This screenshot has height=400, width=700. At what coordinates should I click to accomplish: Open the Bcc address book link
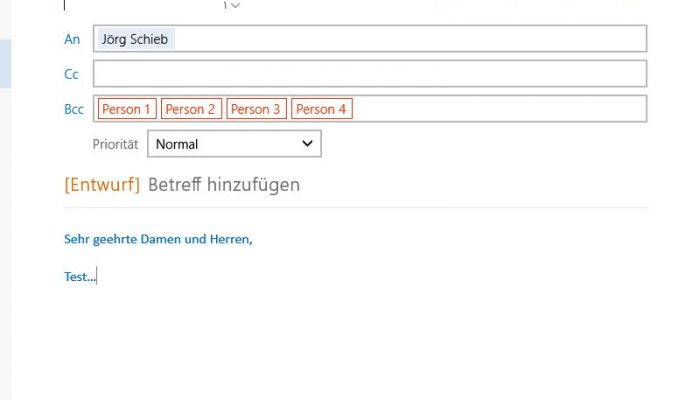[74, 109]
